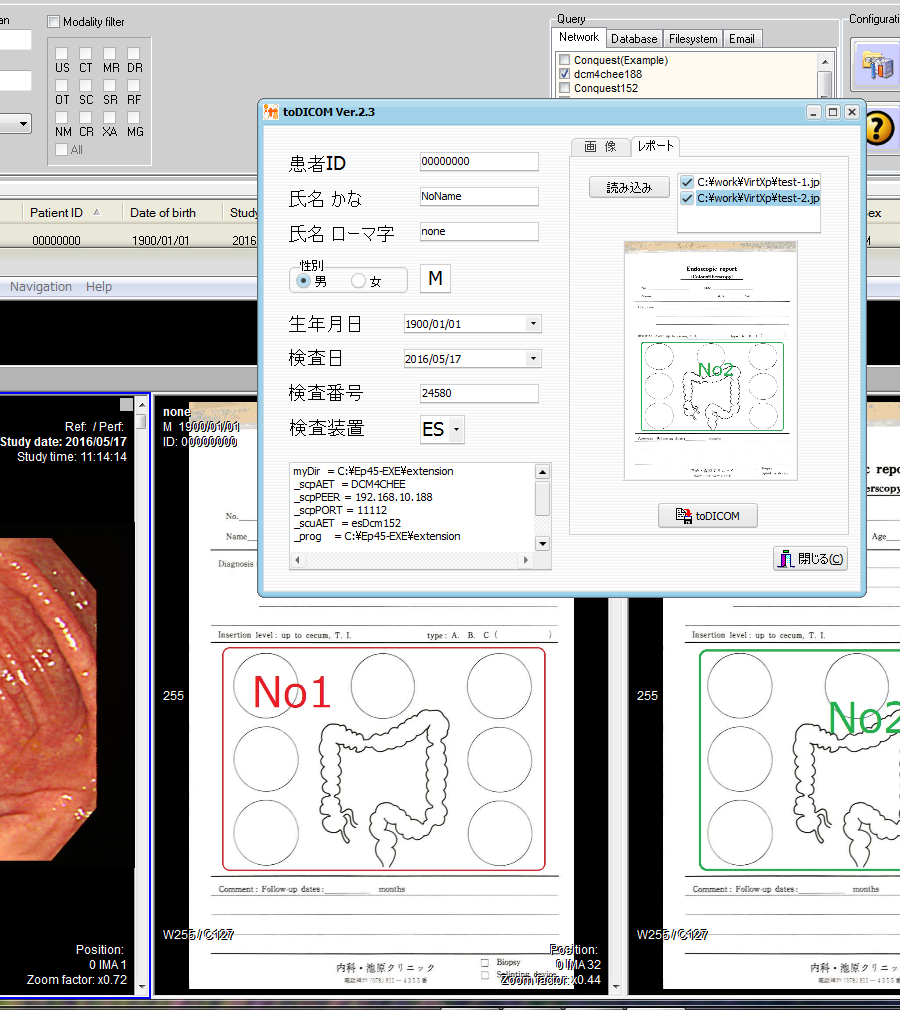Select the レポート tab in toDICOM
The height and width of the screenshot is (1010, 900).
click(x=655, y=146)
